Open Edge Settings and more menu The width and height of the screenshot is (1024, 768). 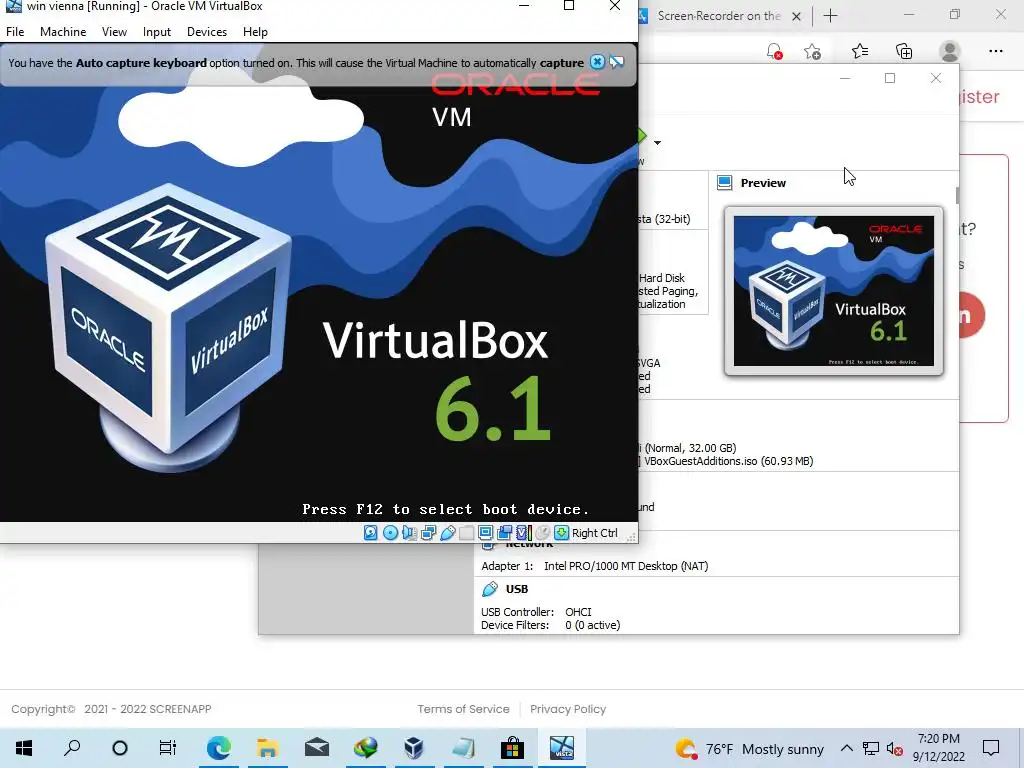click(x=995, y=51)
